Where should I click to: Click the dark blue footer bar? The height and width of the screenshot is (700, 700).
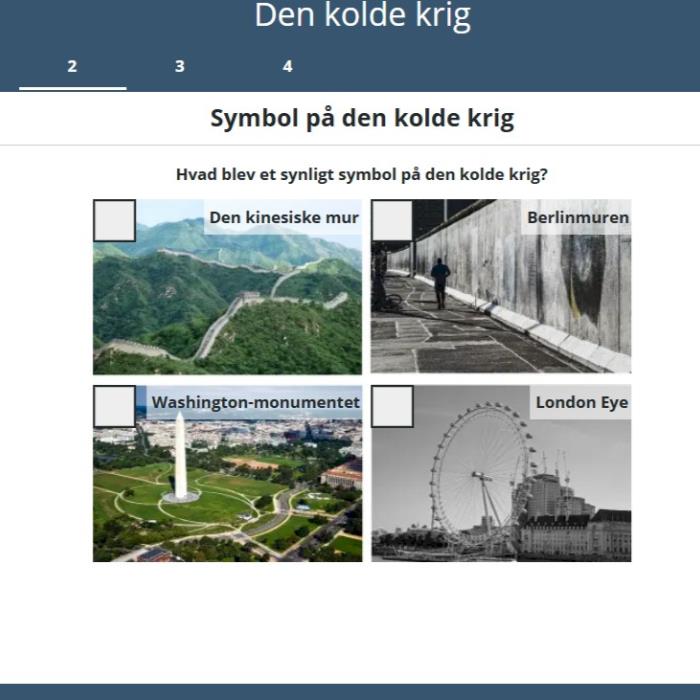click(x=350, y=691)
